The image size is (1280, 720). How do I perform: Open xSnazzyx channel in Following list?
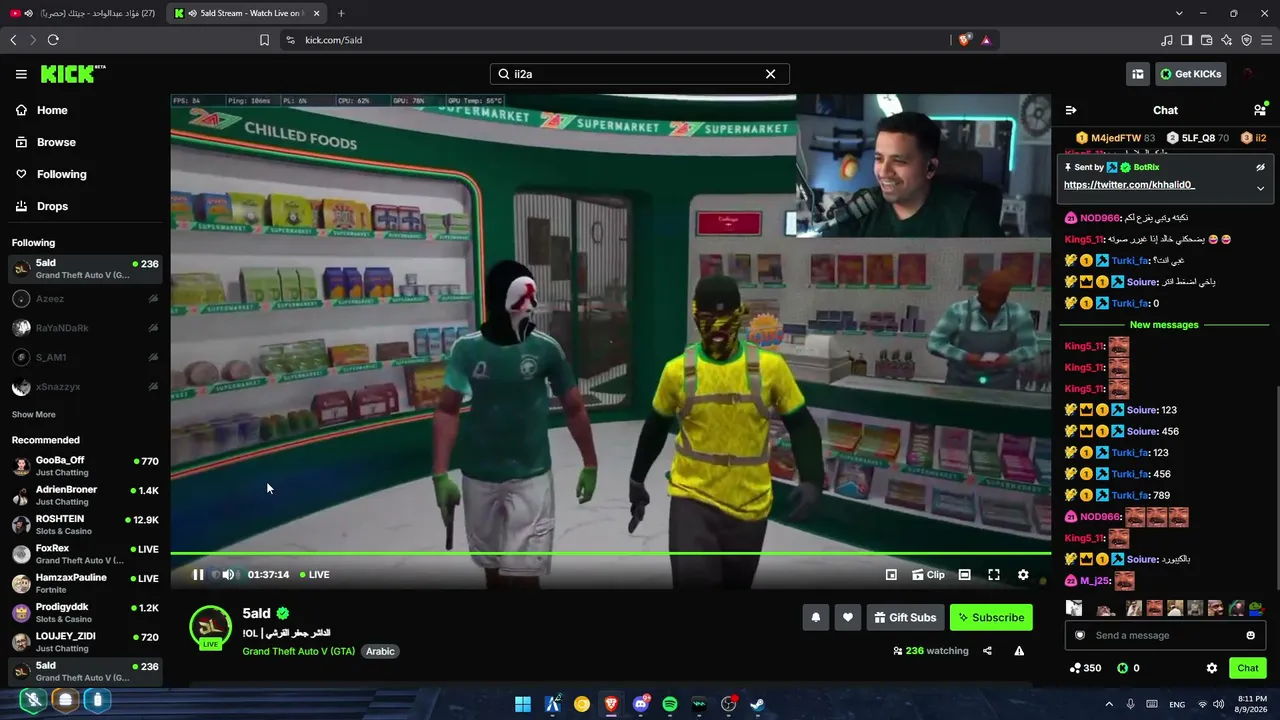(x=85, y=386)
